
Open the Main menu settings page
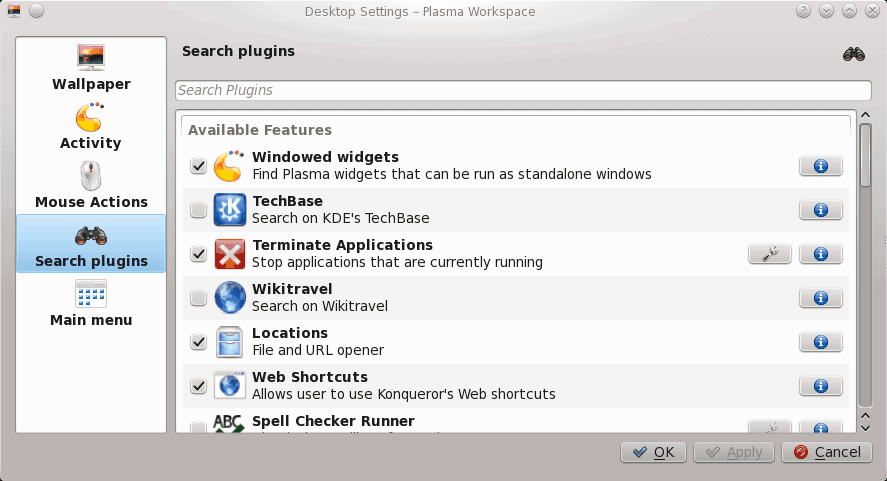pos(91,304)
